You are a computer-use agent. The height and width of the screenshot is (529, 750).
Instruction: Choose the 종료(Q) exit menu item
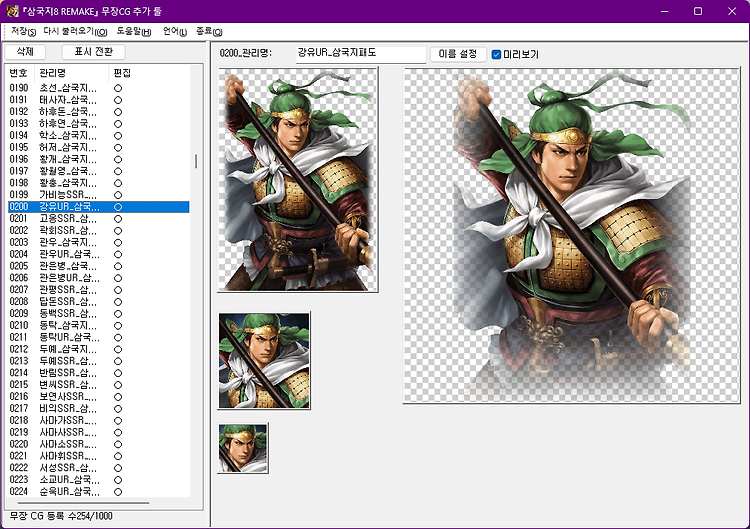click(209, 32)
